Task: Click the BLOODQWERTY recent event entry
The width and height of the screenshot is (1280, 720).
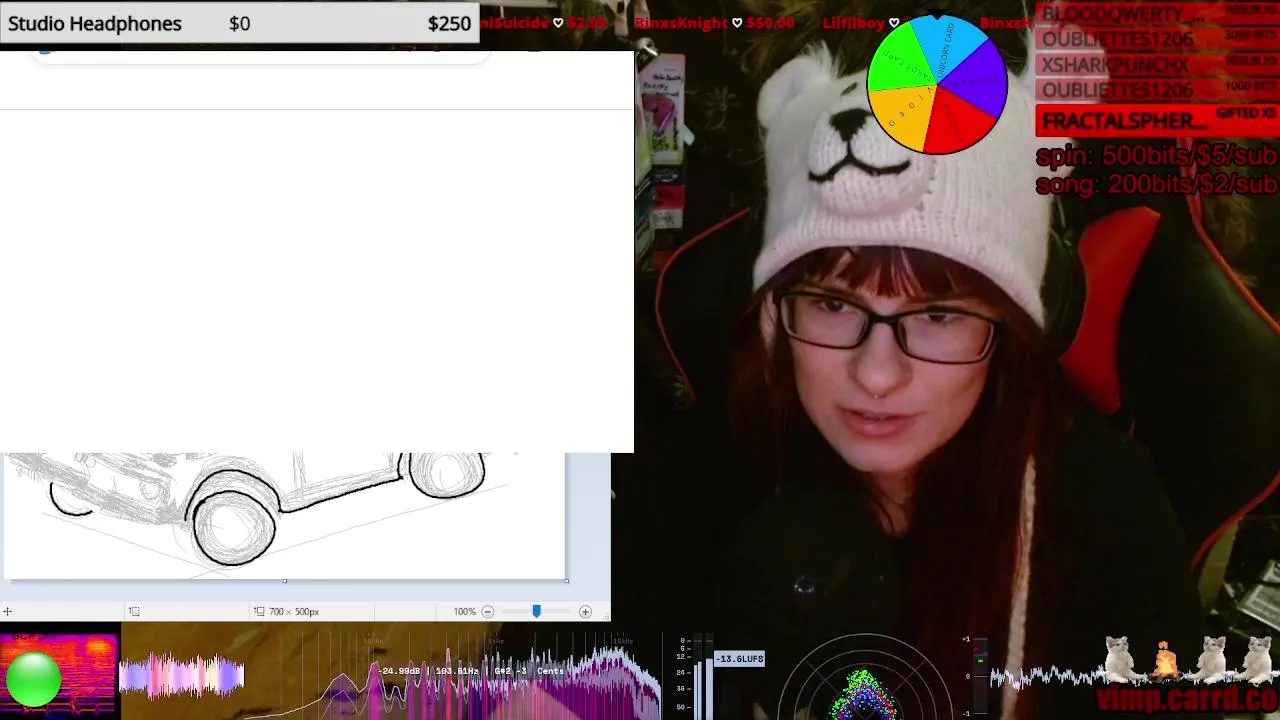Action: click(1157, 13)
